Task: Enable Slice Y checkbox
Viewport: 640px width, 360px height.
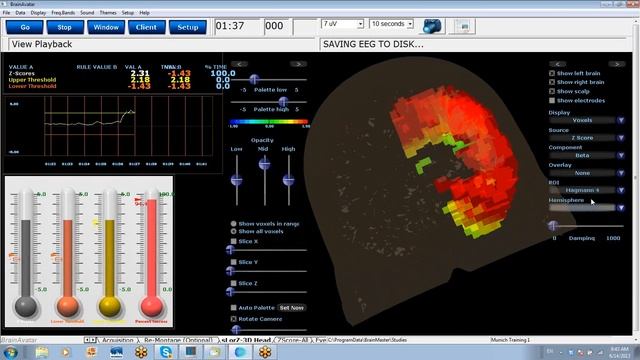Action: pos(233,262)
